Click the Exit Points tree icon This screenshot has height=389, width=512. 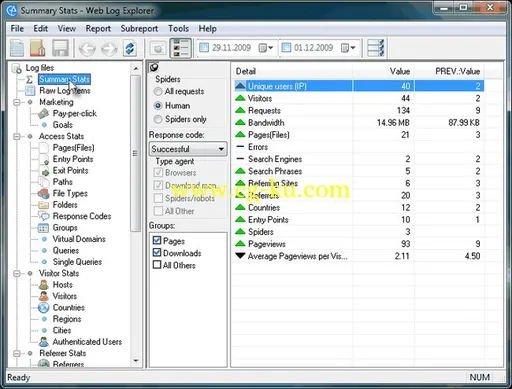click(44, 171)
